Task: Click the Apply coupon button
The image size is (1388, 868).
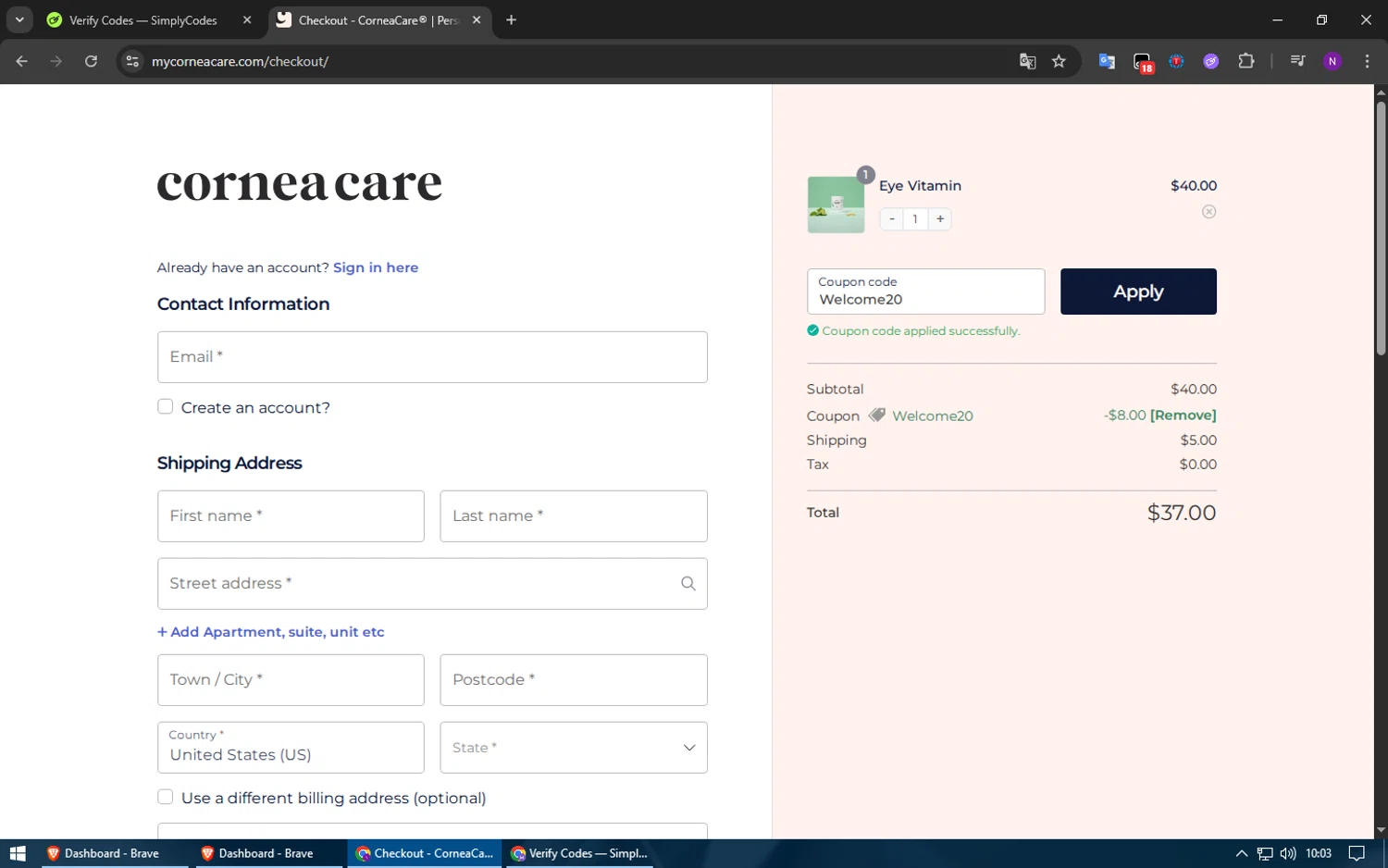Action: tap(1138, 291)
